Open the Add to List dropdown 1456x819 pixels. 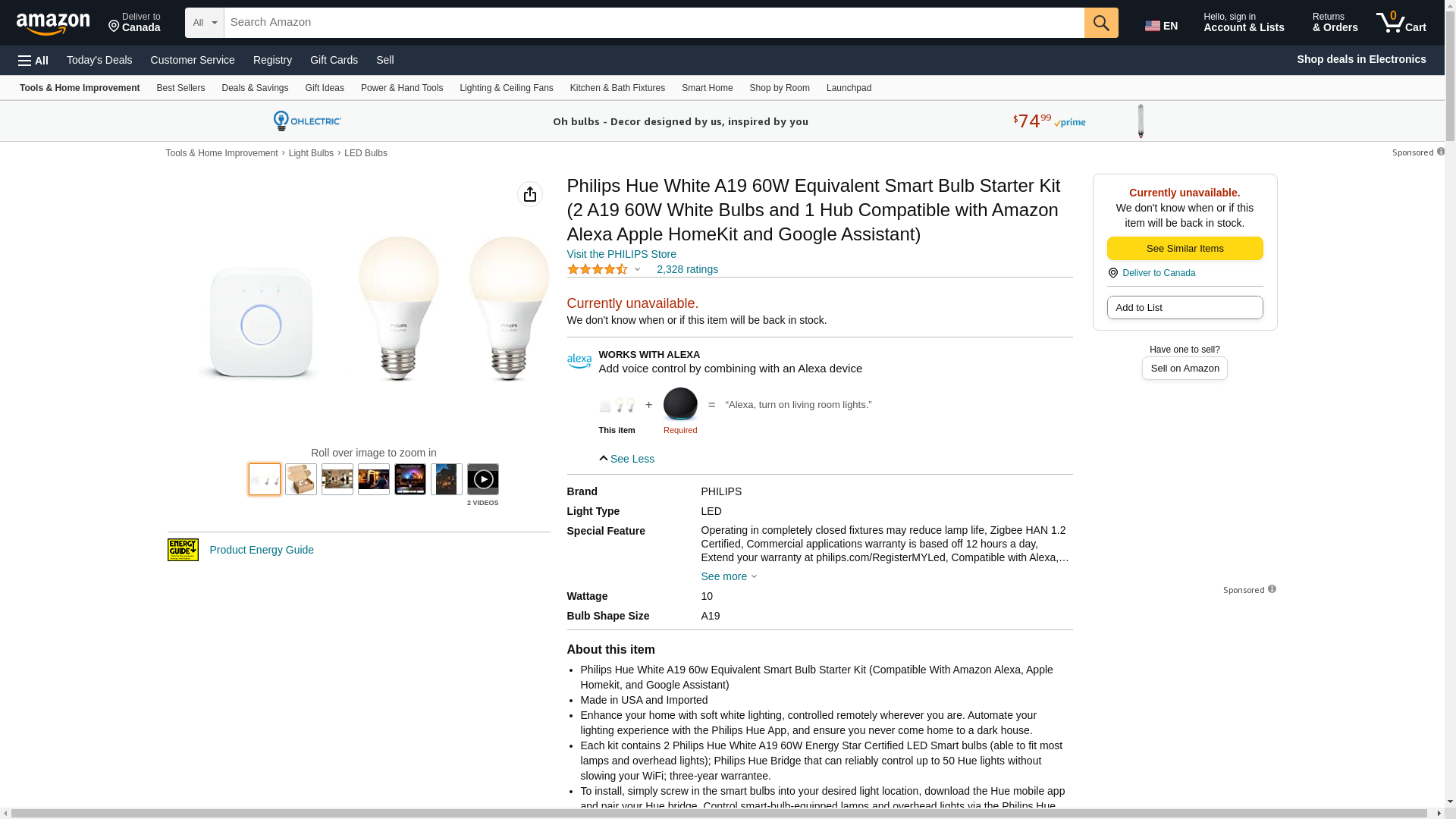click(x=1184, y=308)
